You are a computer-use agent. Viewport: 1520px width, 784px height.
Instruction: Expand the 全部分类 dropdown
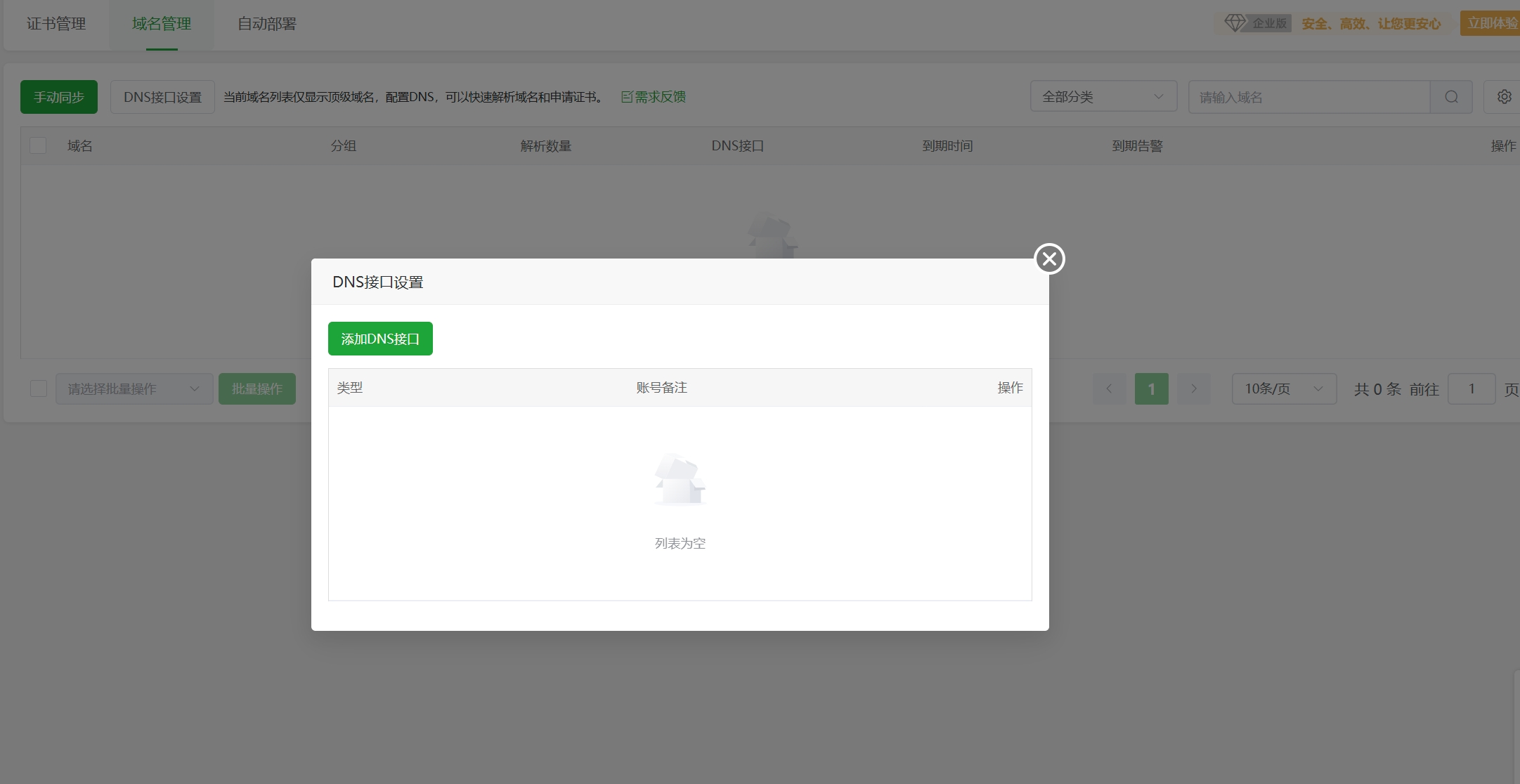pyautogui.click(x=1103, y=97)
